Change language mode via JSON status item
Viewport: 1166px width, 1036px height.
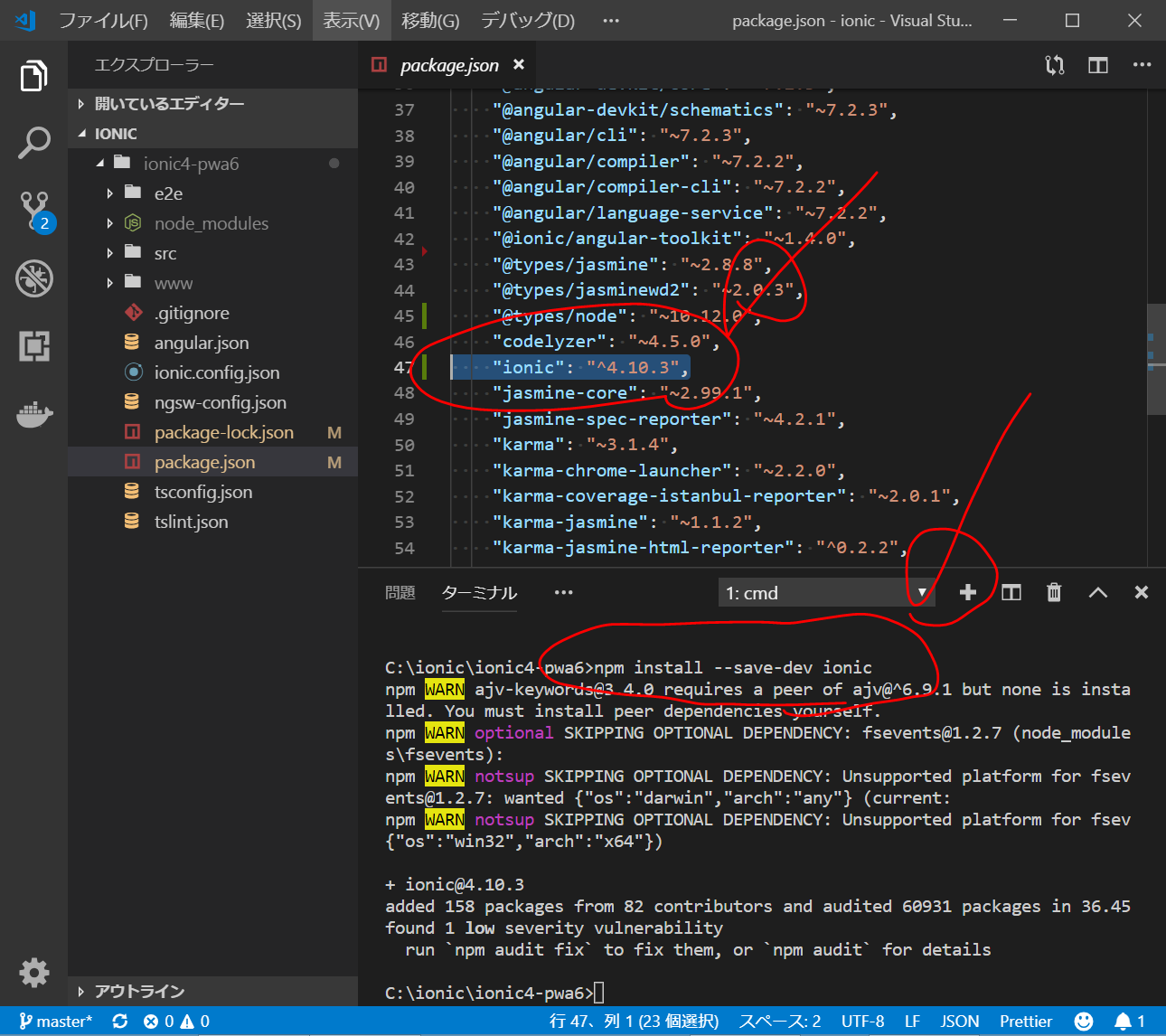(x=959, y=1022)
